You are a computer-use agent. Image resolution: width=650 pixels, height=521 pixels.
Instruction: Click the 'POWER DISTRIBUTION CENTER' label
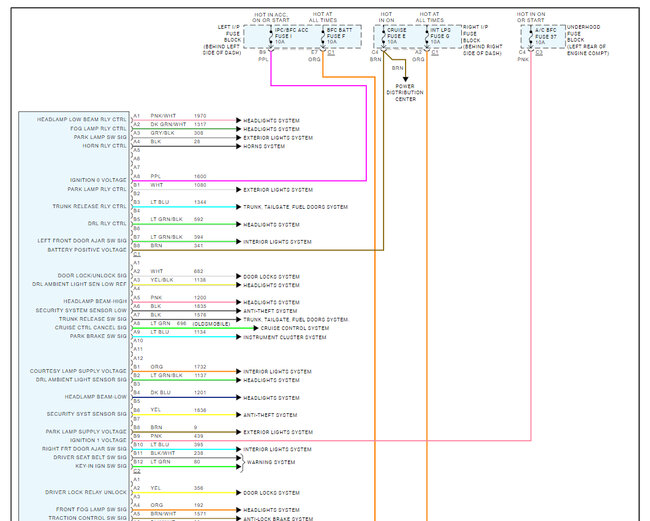click(x=405, y=93)
